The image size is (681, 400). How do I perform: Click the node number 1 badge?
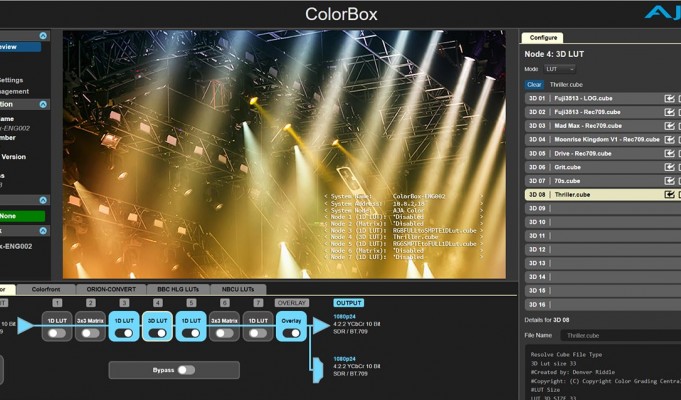pos(57,303)
